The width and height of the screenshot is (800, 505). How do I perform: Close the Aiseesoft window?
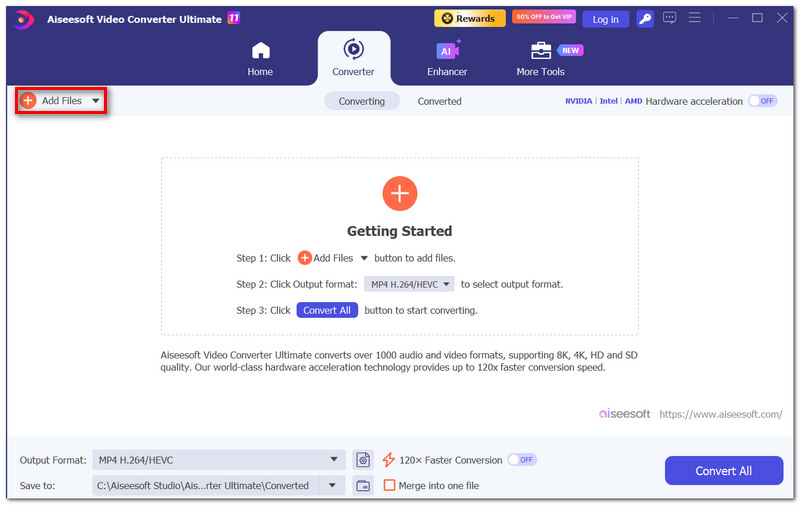point(782,18)
